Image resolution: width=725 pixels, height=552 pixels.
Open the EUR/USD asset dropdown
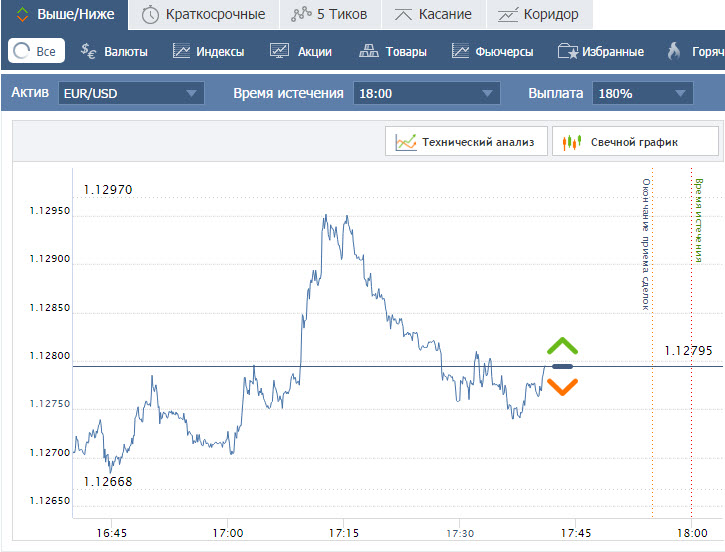(x=131, y=93)
